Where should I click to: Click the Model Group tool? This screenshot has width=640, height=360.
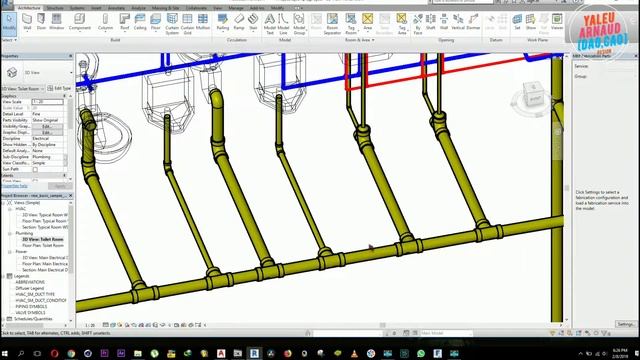point(299,24)
